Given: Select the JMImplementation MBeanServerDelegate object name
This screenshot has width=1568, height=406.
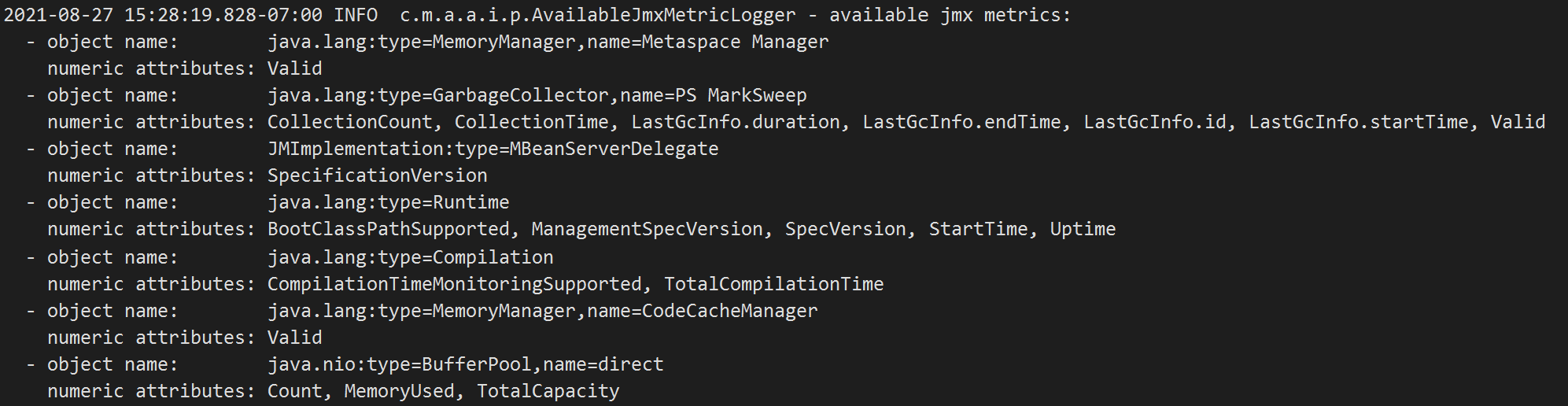Looking at the screenshot, I should pyautogui.click(x=493, y=149).
